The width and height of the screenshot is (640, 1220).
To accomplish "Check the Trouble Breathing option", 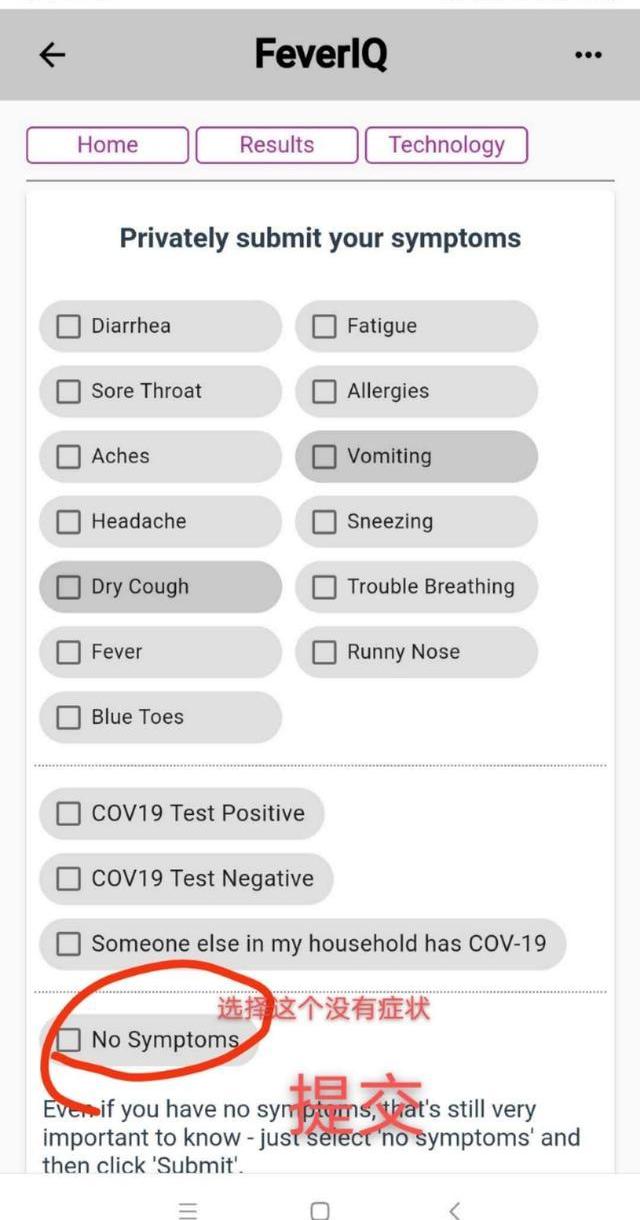I will pos(324,587).
